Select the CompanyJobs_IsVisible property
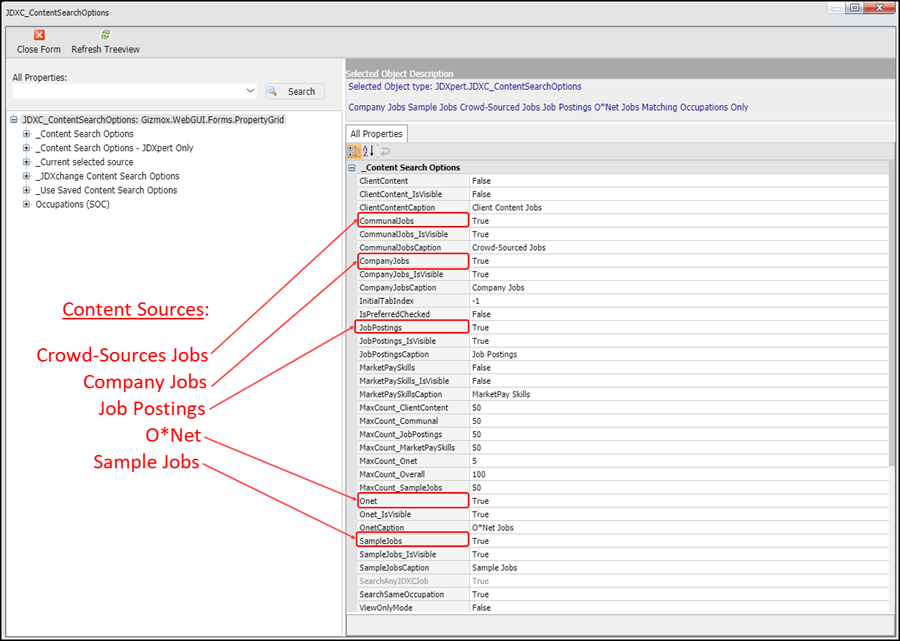The height and width of the screenshot is (641, 900). 401,274
